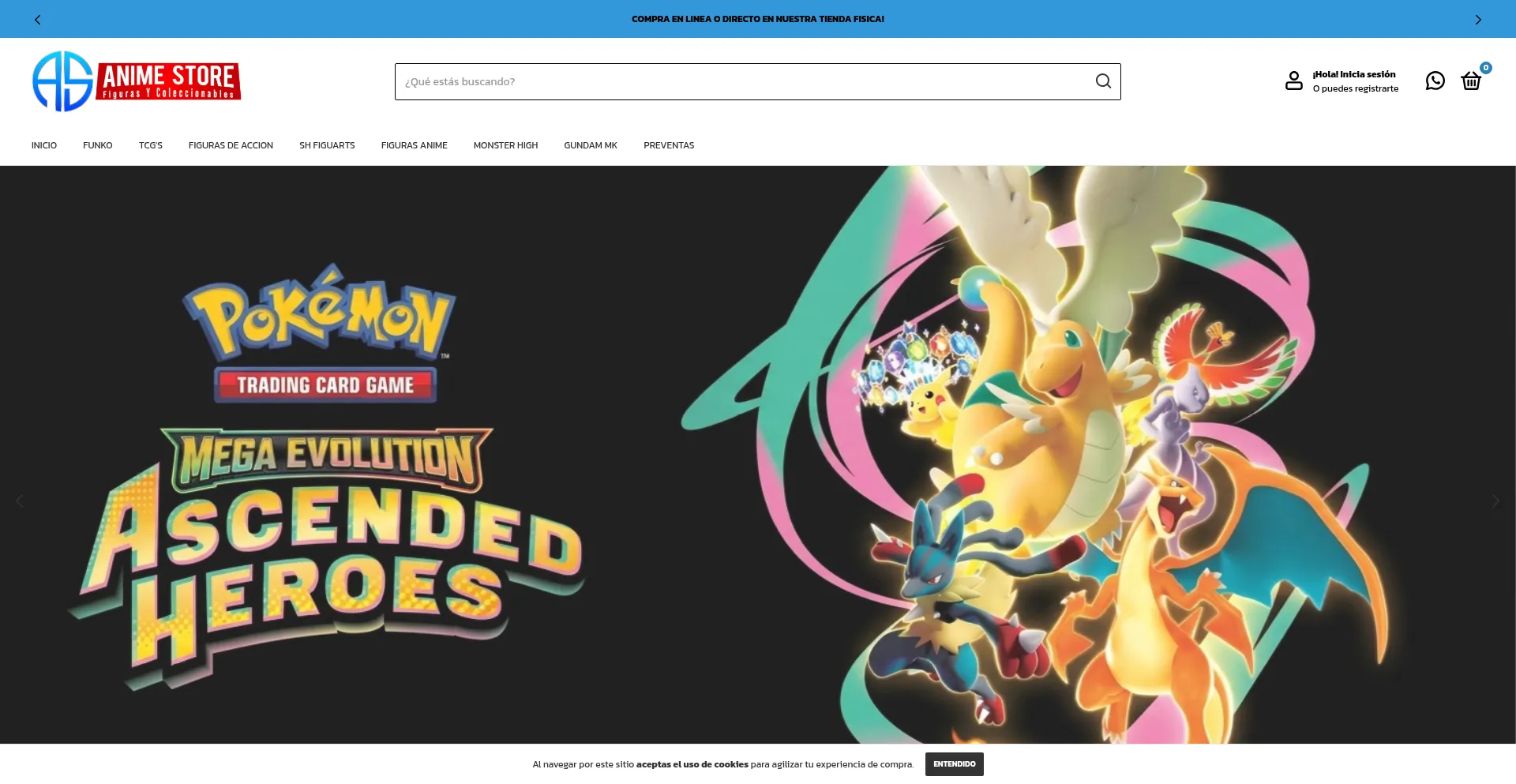The height and width of the screenshot is (784, 1516).
Task: Open the INICIO menu item
Action: (x=44, y=145)
